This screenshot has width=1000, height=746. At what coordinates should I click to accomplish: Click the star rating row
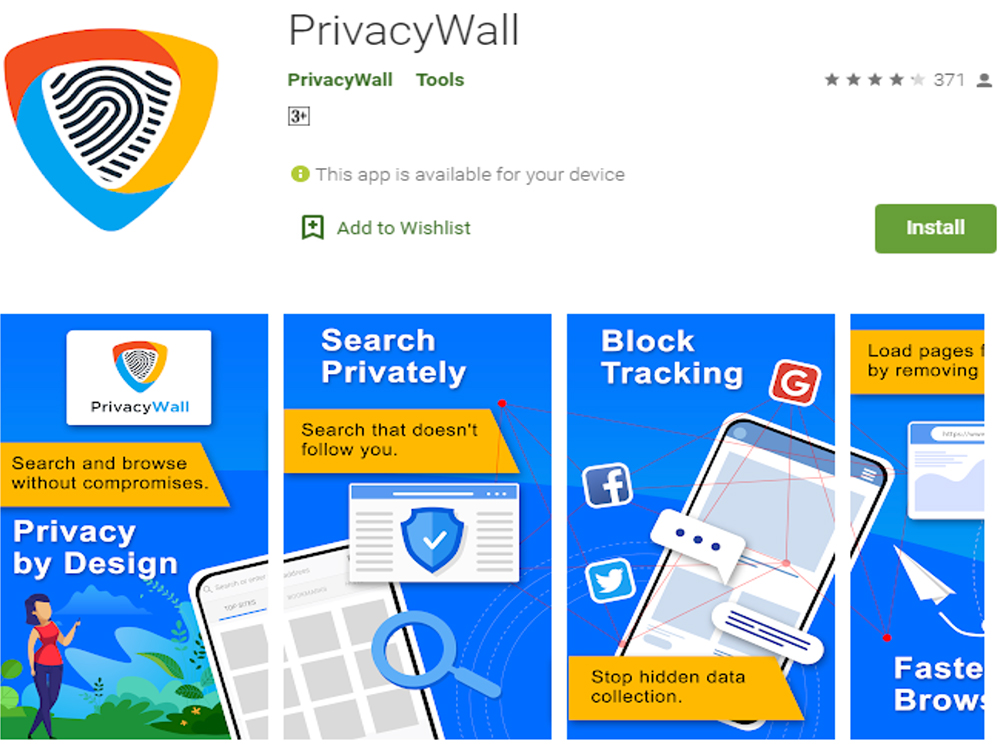tap(874, 80)
